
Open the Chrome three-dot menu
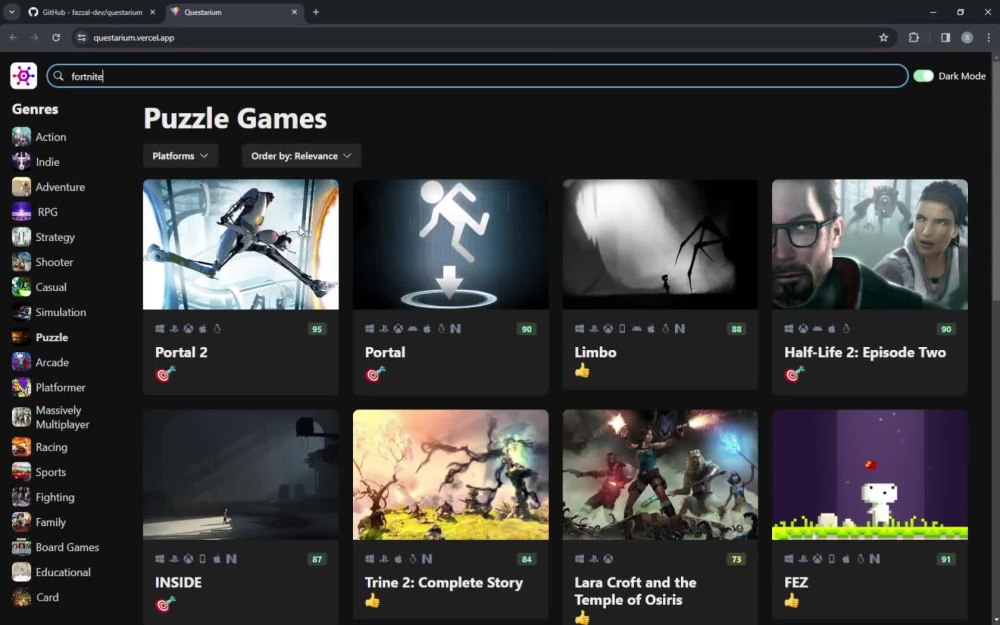[988, 38]
